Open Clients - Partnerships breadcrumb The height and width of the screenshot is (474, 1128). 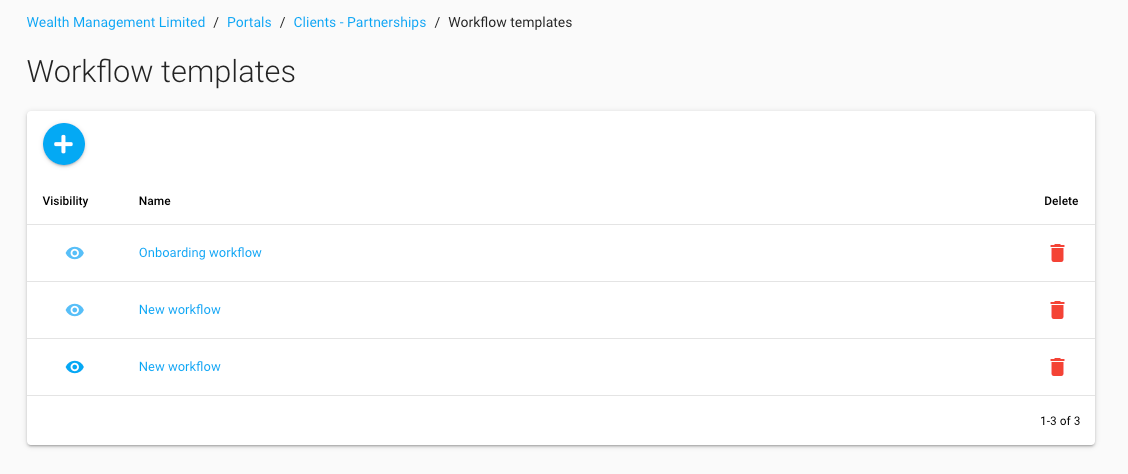(x=360, y=22)
